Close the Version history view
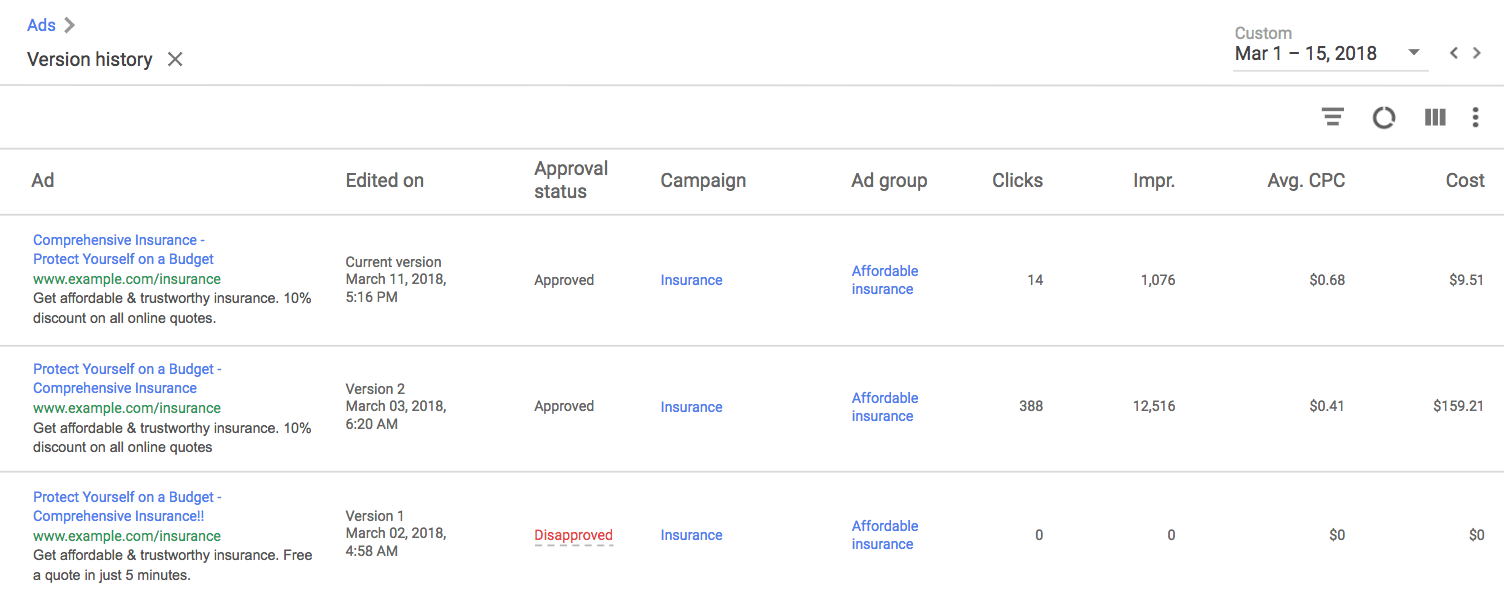The width and height of the screenshot is (1504, 596). [175, 60]
